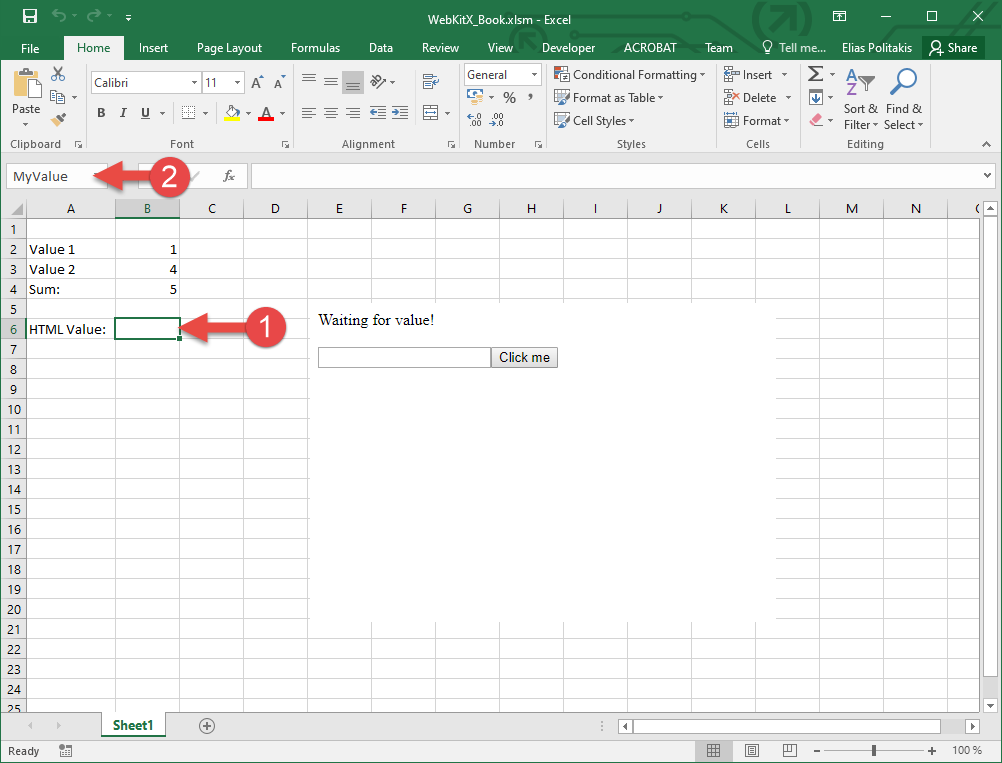Open the font size 11 dropdown

pos(237,82)
